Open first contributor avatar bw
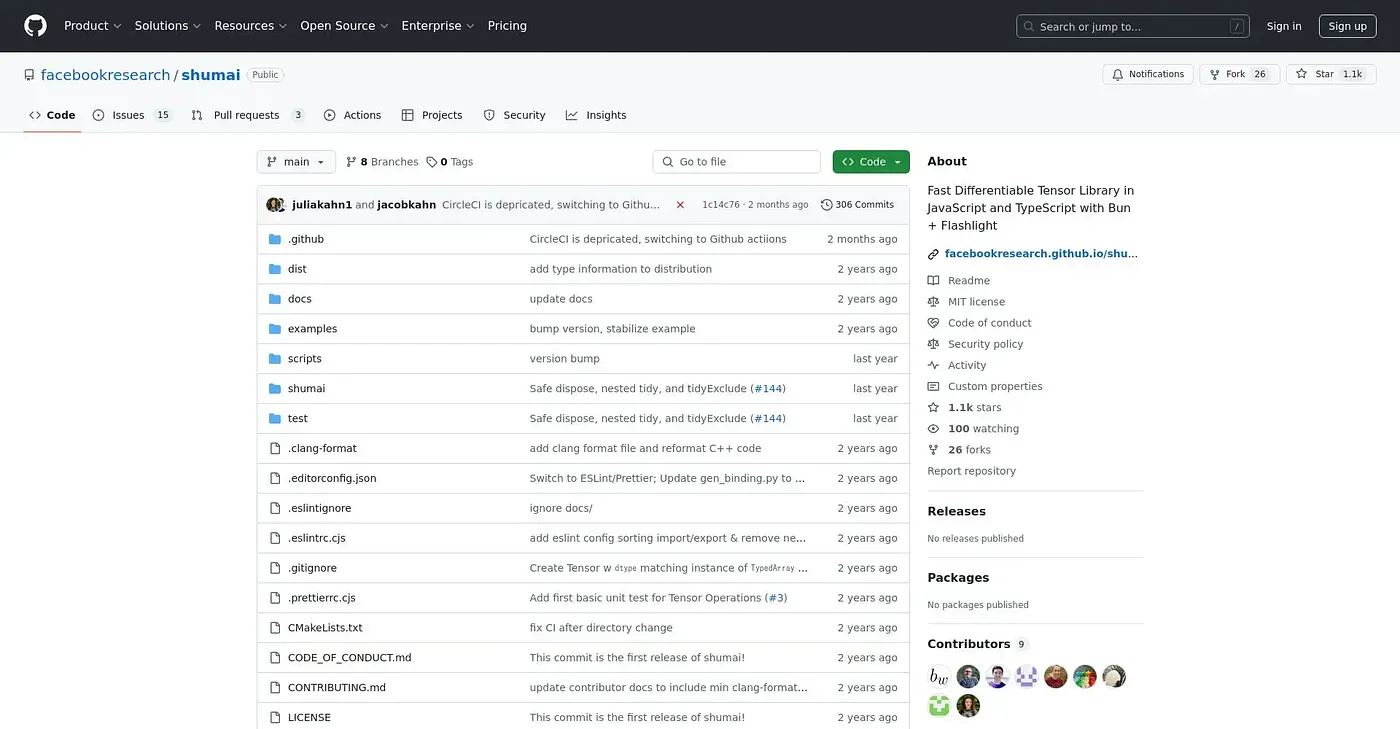The height and width of the screenshot is (729, 1400). (939, 677)
